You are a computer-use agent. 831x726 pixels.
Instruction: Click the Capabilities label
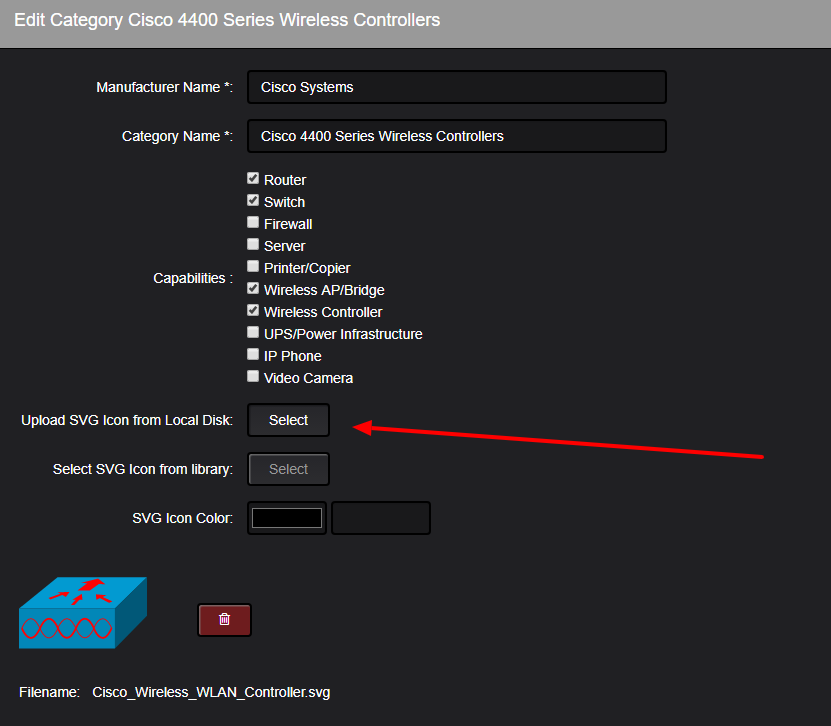coord(193,278)
